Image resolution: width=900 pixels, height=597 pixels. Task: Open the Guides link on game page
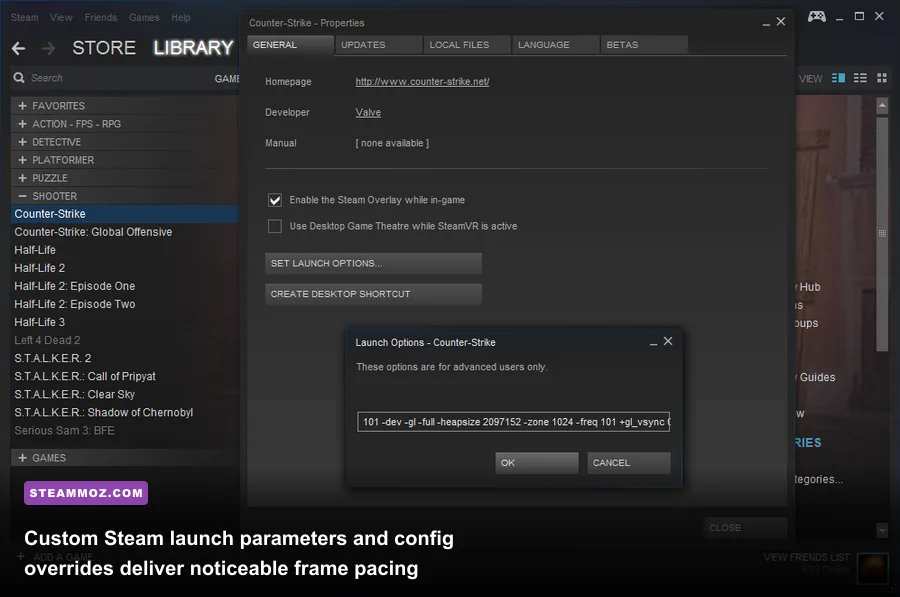817,377
